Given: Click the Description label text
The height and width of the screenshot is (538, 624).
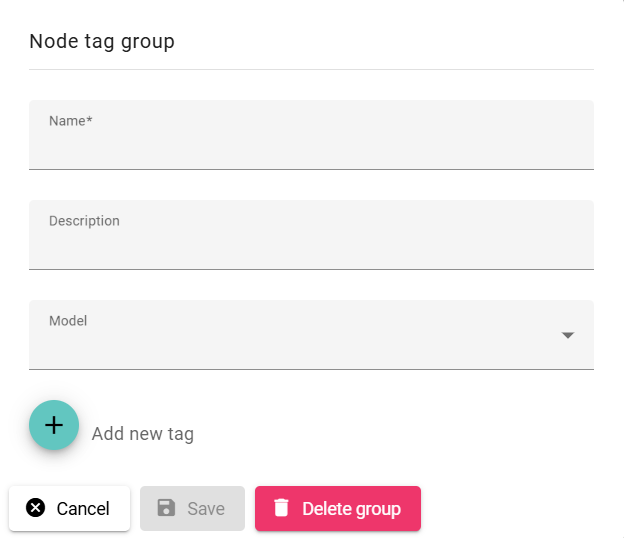Looking at the screenshot, I should coord(84,221).
